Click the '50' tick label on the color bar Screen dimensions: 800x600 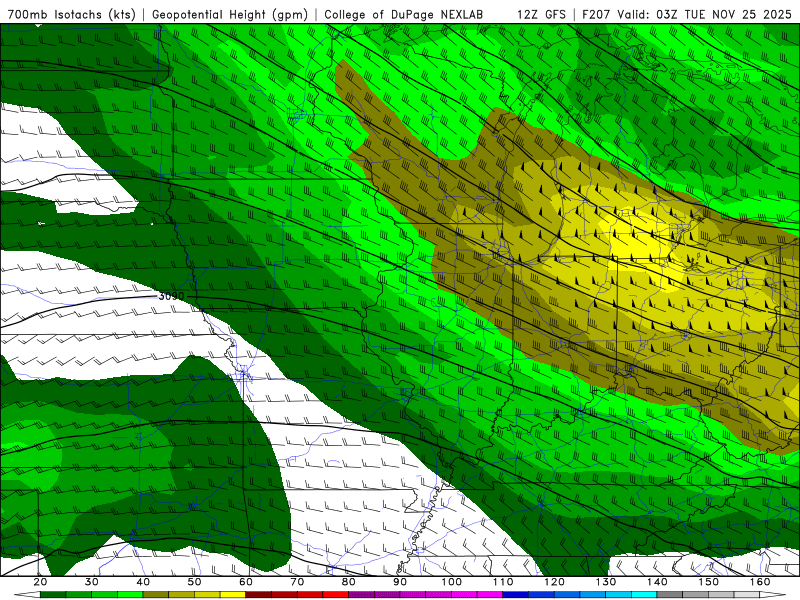194,582
